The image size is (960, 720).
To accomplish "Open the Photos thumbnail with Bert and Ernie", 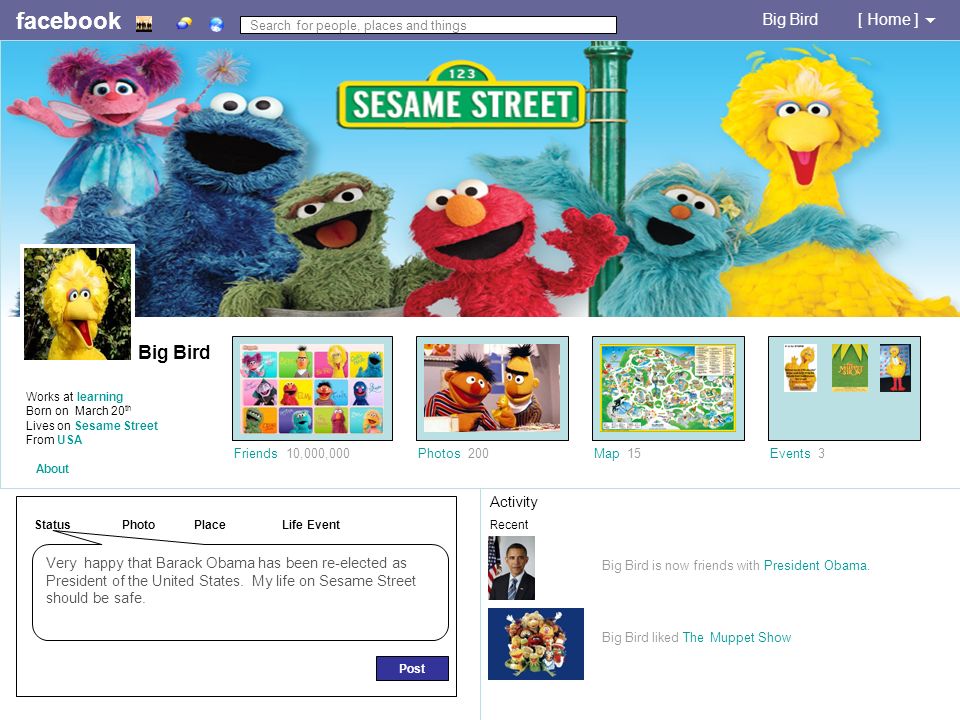I will (492, 388).
